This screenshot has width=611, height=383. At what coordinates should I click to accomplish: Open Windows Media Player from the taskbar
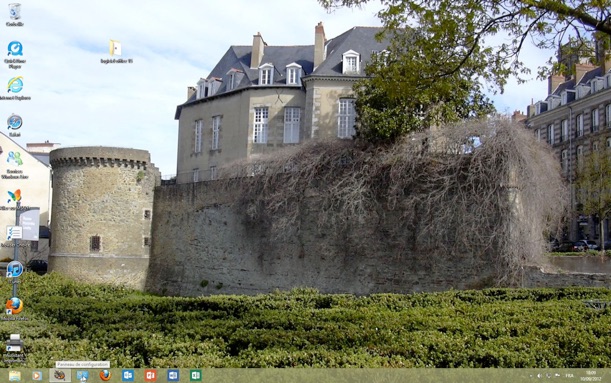click(x=37, y=376)
